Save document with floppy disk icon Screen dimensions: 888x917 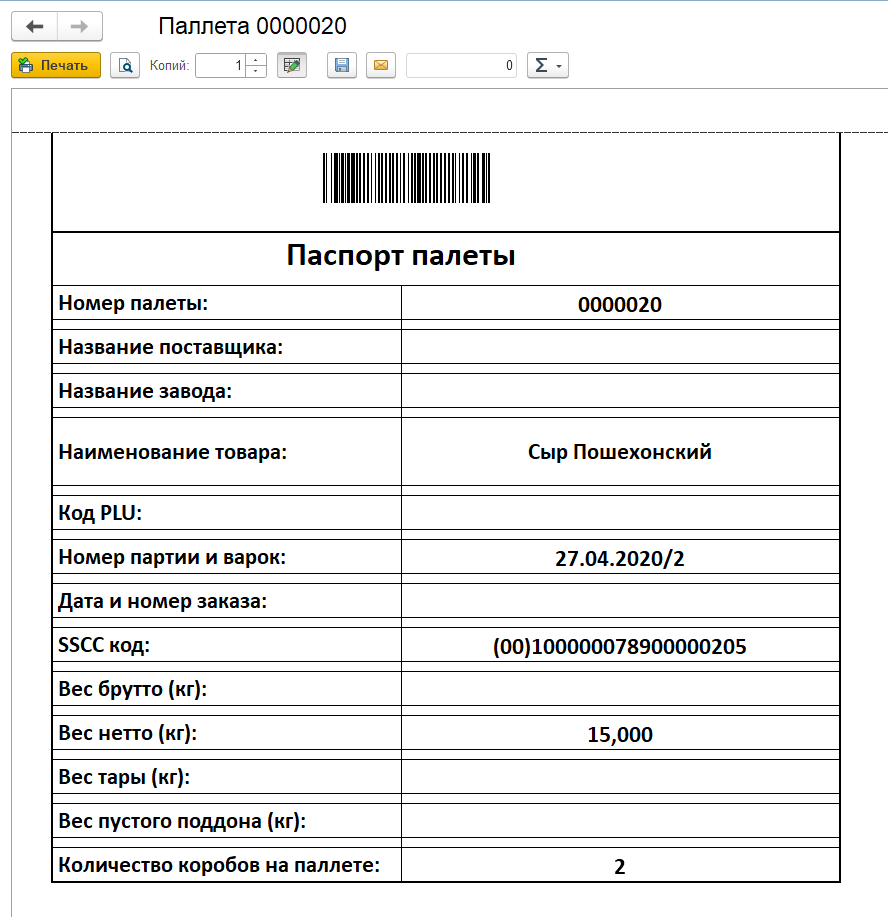click(x=342, y=65)
